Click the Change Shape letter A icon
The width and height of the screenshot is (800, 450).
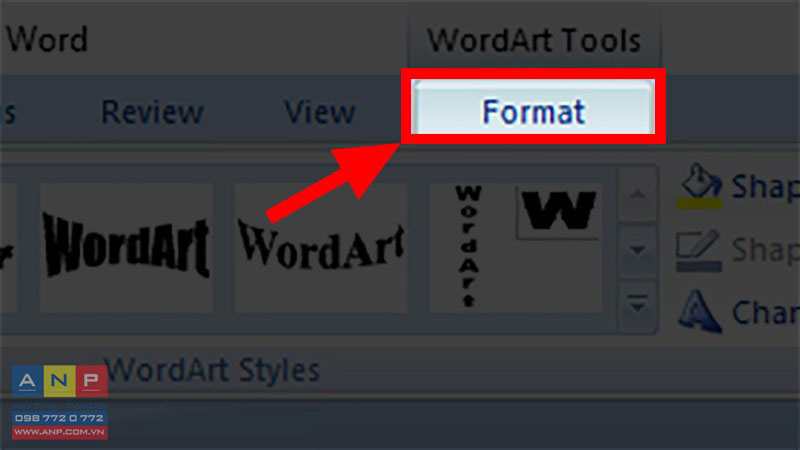tap(699, 311)
